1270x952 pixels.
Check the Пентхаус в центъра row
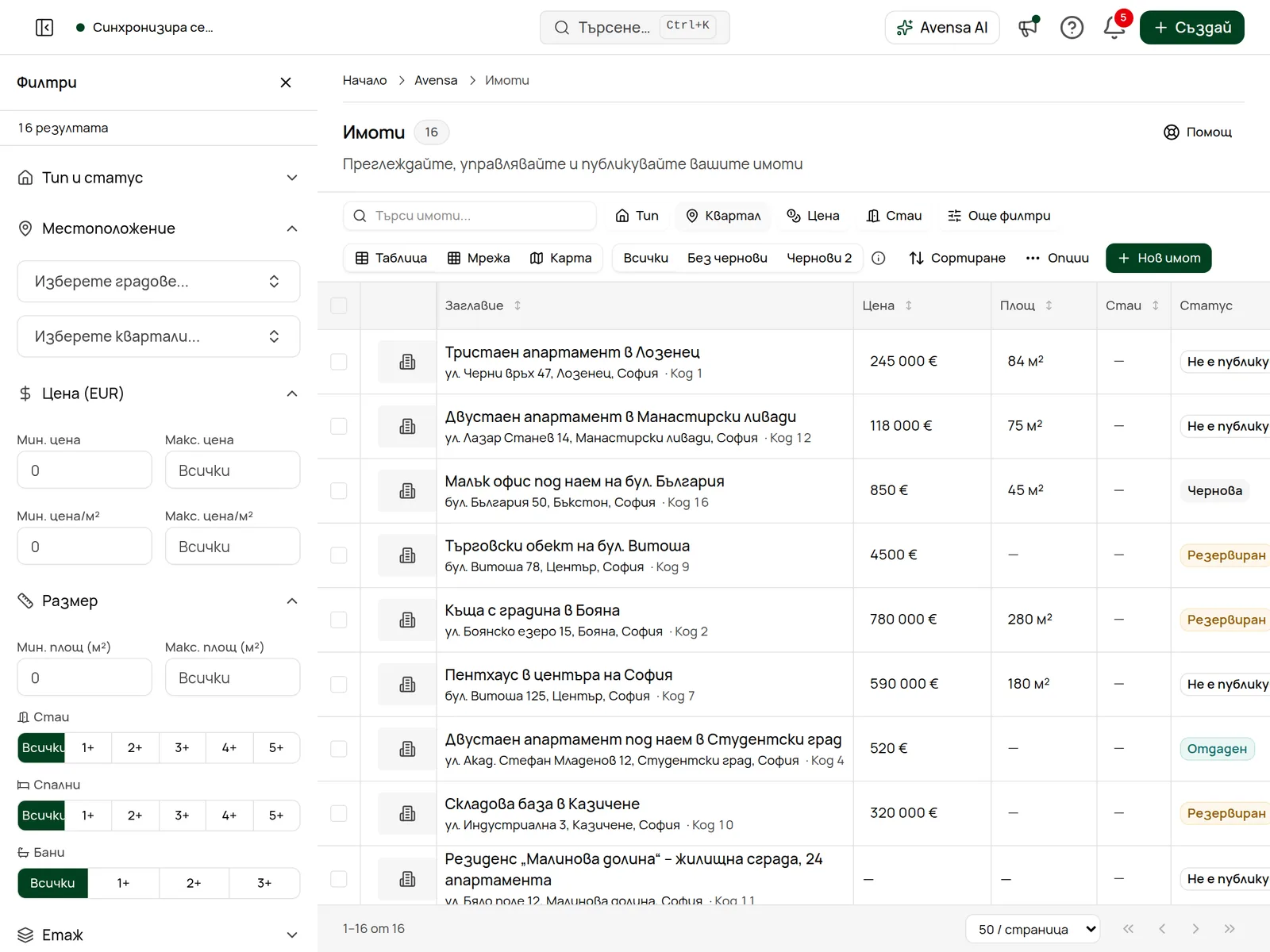point(339,684)
